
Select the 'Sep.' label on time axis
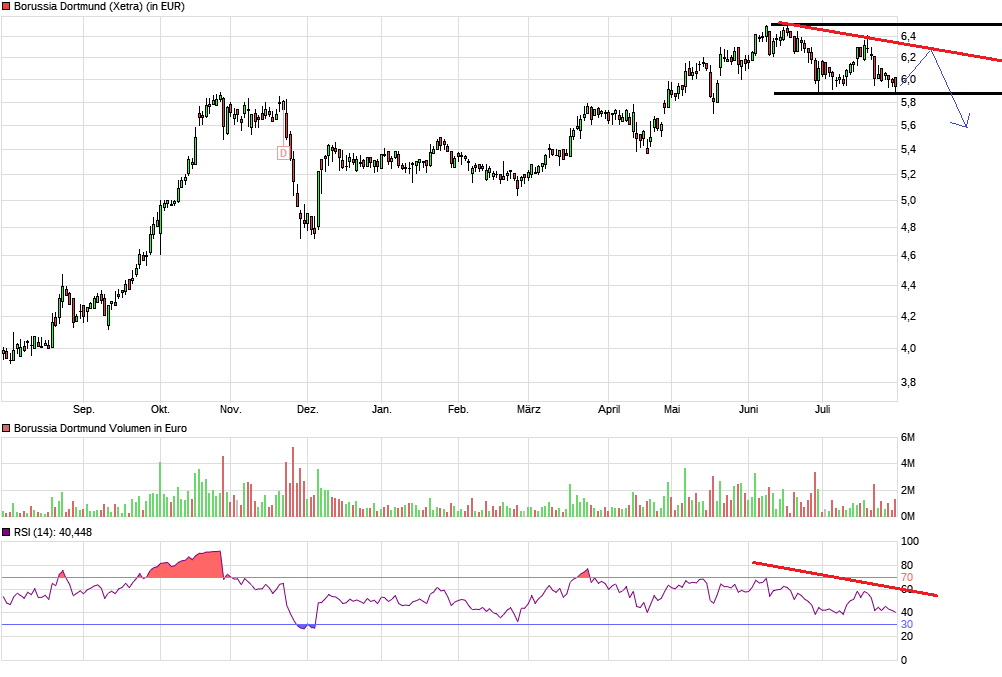(x=84, y=409)
